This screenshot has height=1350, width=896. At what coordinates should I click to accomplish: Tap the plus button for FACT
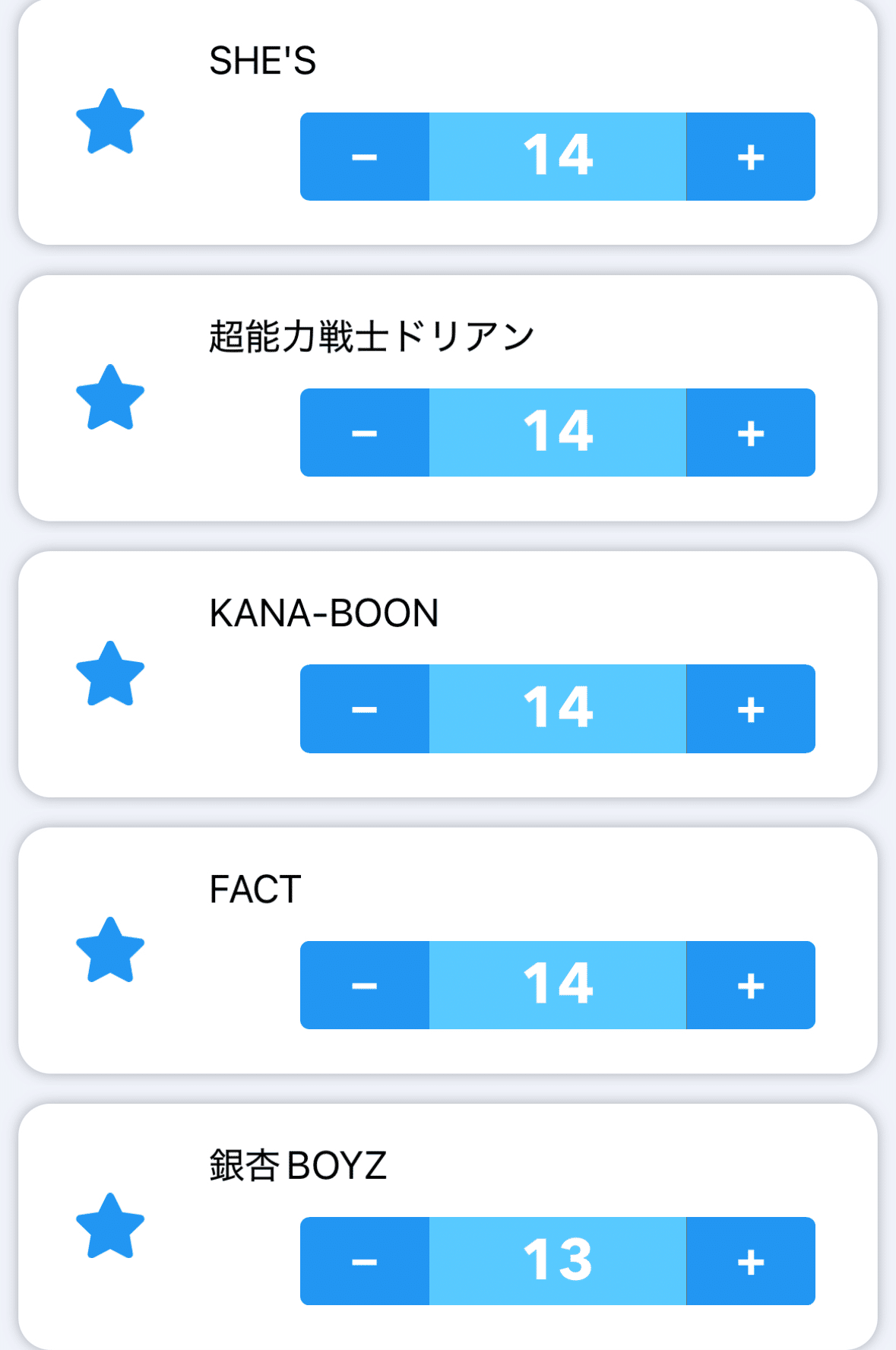click(x=751, y=985)
